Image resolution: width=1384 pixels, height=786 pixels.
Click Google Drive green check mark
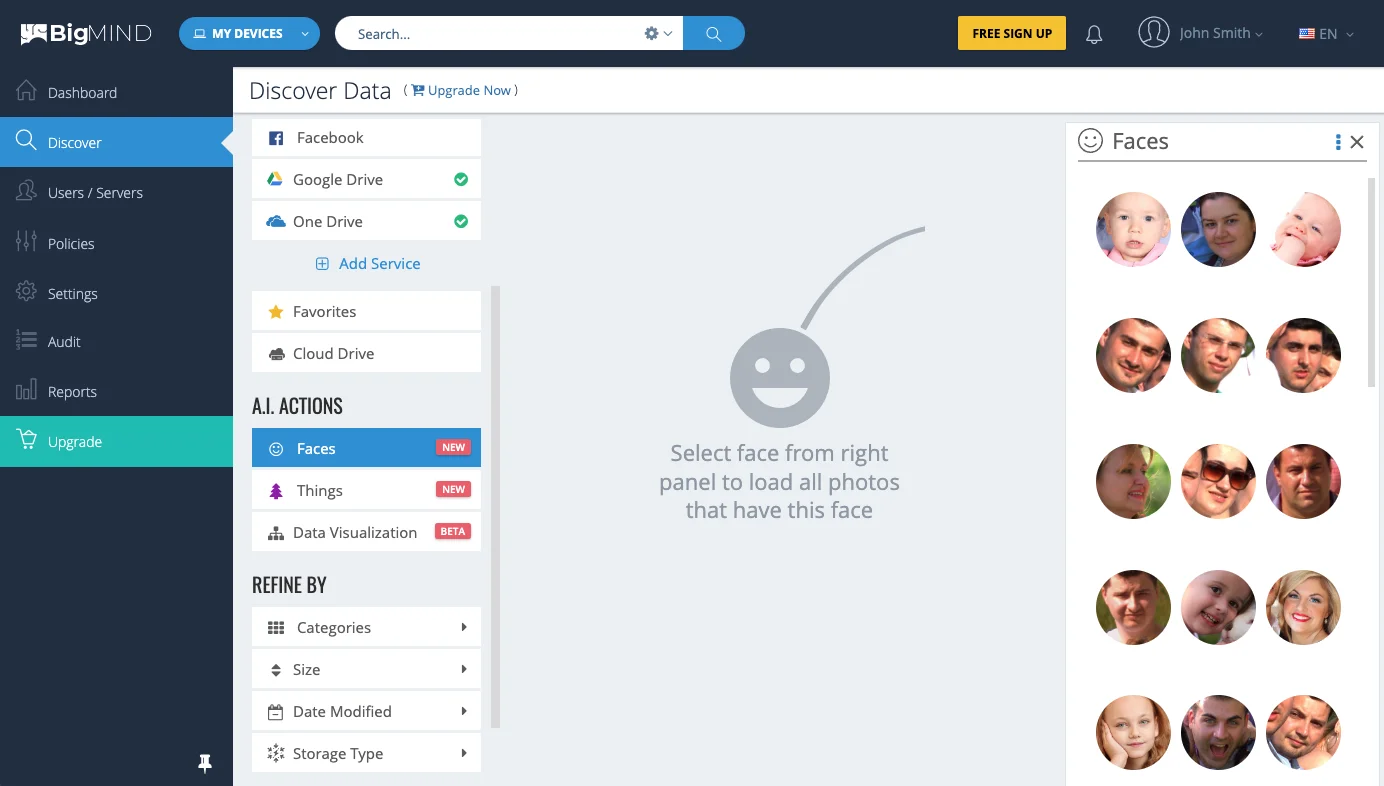coord(461,180)
